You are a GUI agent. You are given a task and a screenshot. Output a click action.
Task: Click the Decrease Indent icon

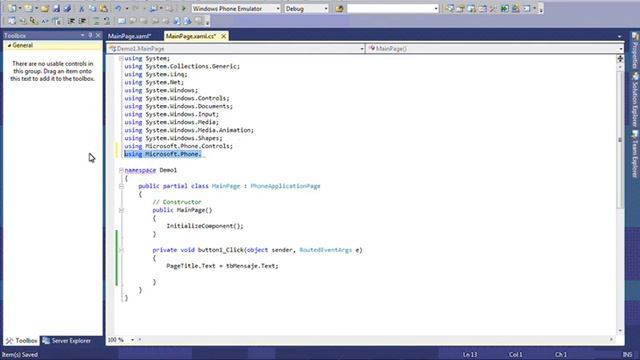click(71, 20)
